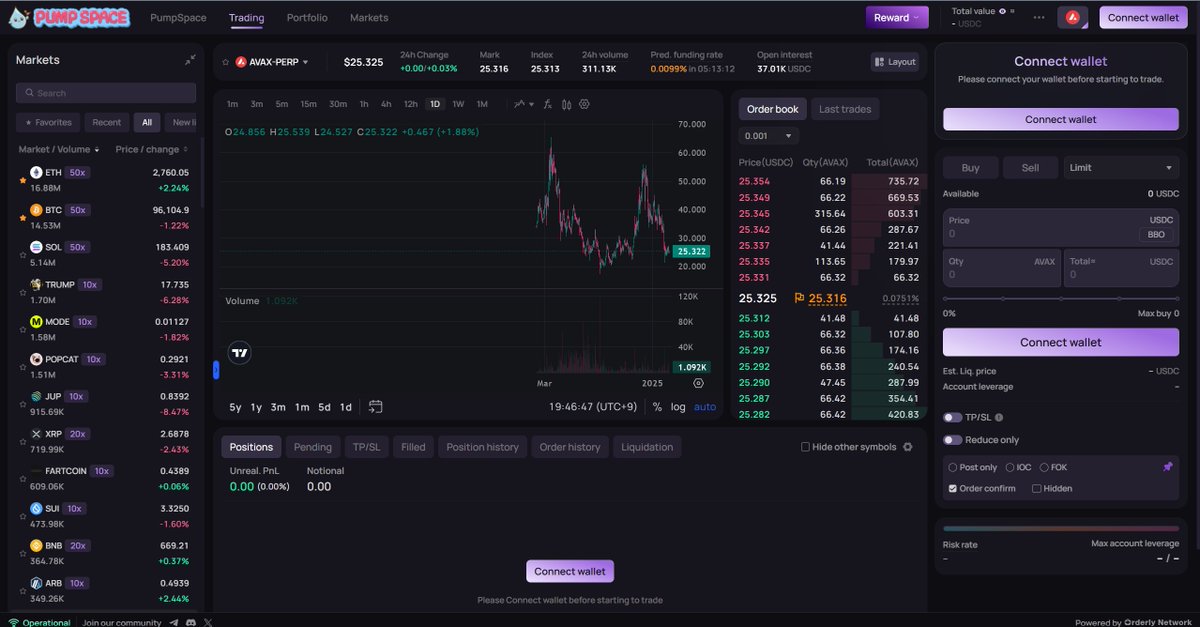Image resolution: width=1200 pixels, height=627 pixels.
Task: Switch to Last trades tab
Action: (x=845, y=109)
